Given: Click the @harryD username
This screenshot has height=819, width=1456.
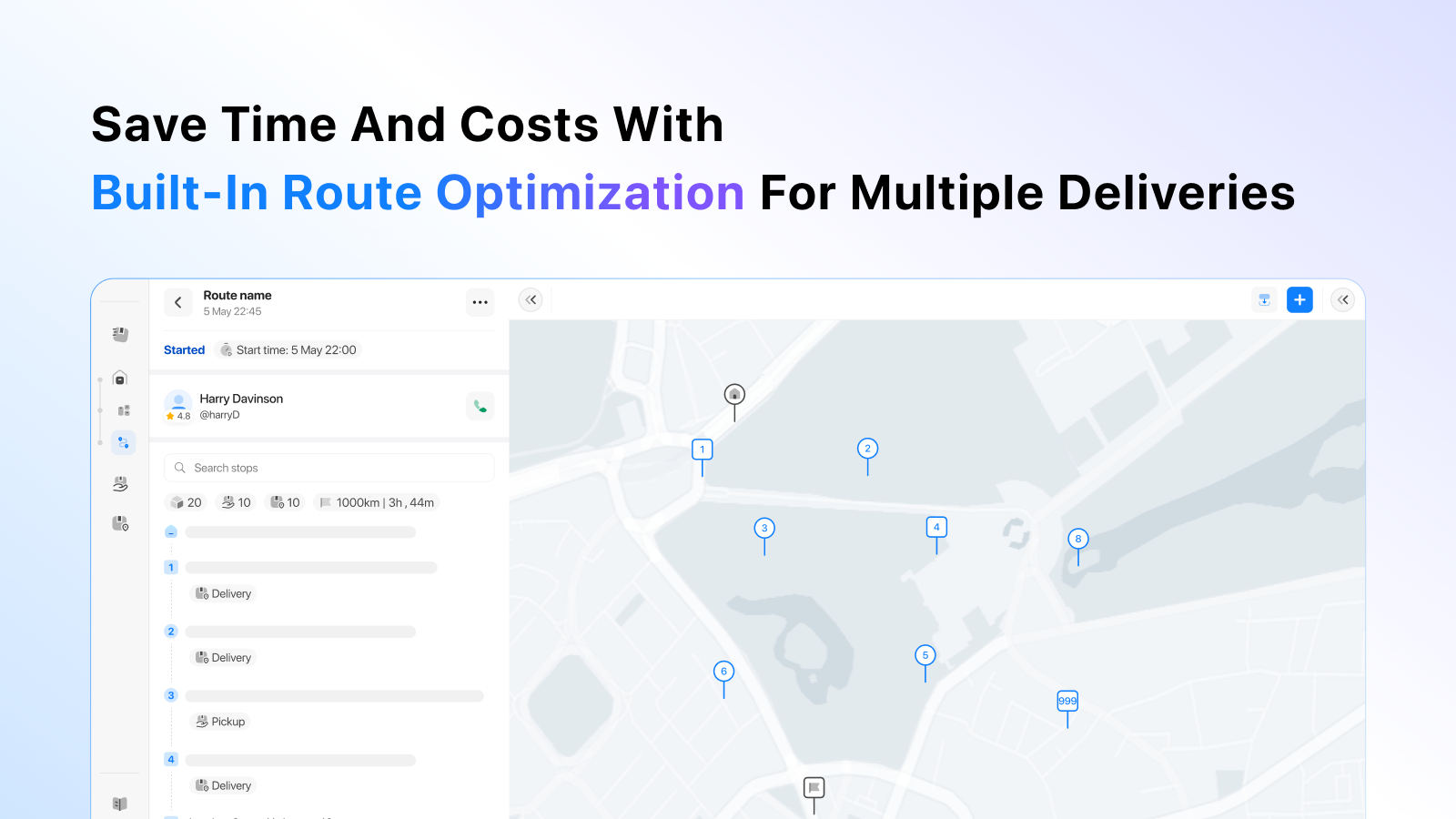Looking at the screenshot, I should [x=219, y=415].
